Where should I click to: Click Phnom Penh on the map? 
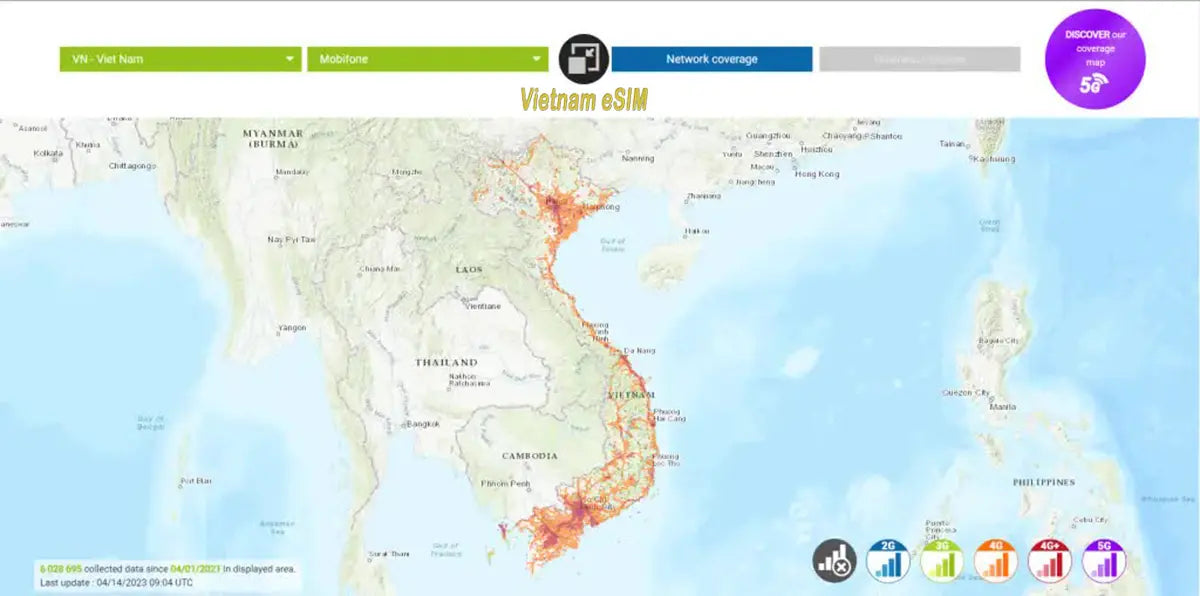tap(504, 484)
